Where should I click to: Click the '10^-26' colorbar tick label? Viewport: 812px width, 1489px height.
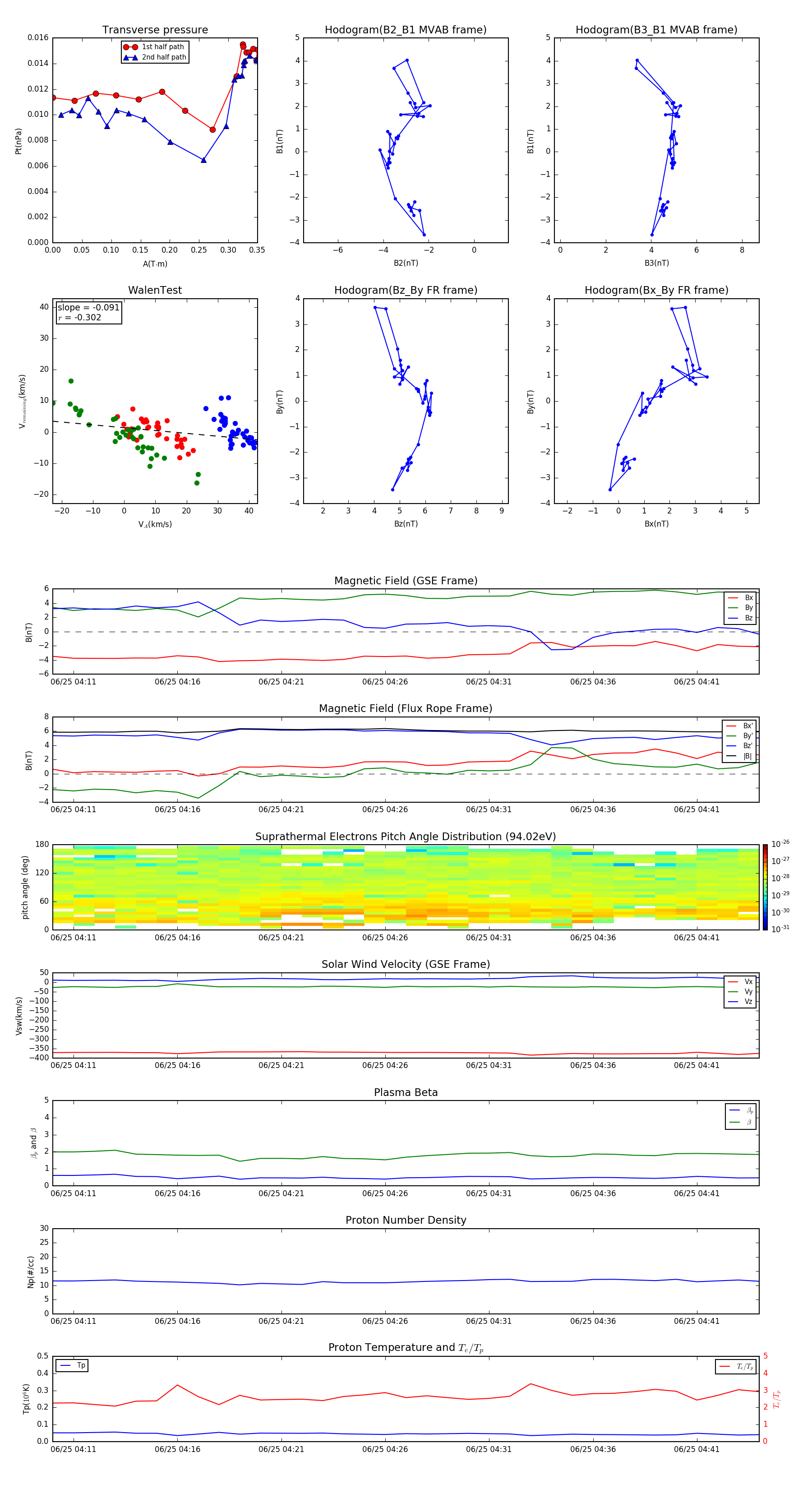[x=780, y=843]
